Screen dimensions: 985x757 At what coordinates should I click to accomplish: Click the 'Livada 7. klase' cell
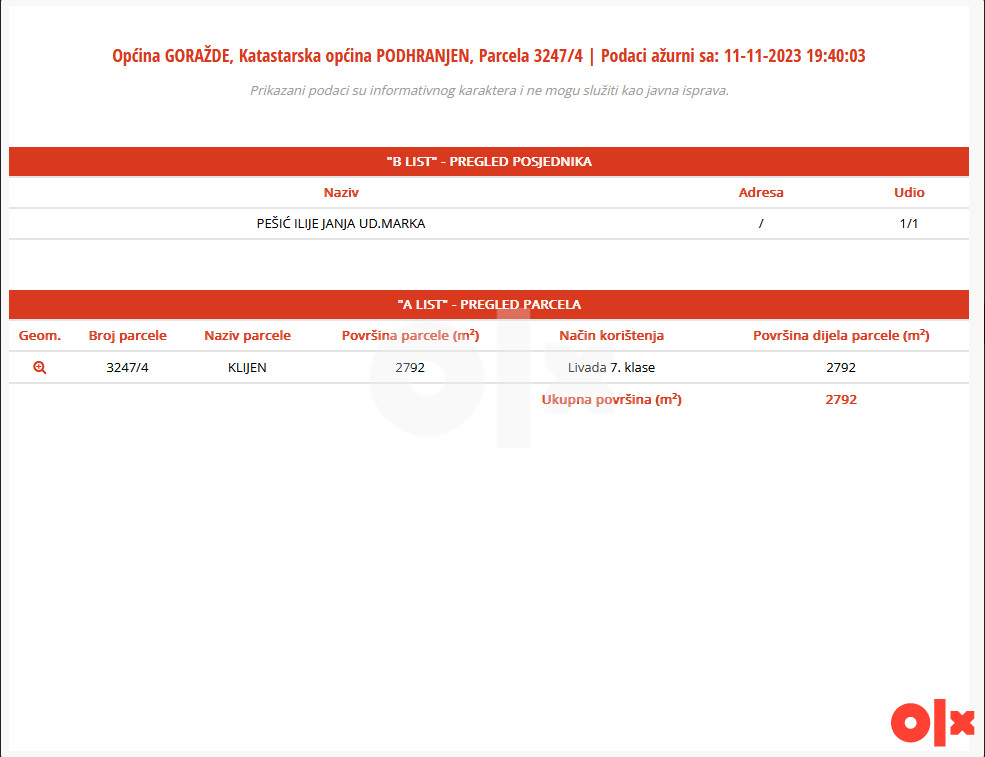tap(611, 368)
